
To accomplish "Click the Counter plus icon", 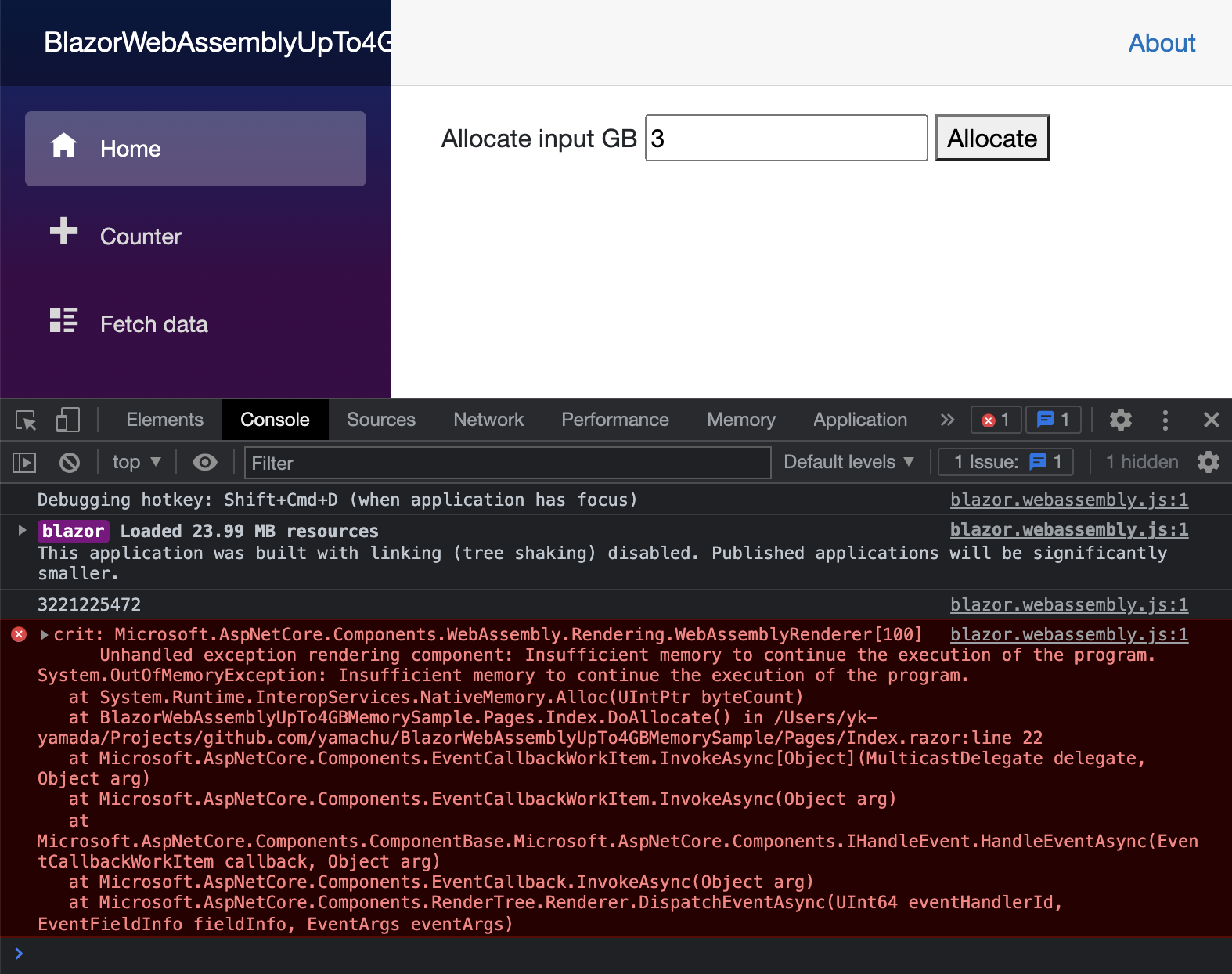I will (x=63, y=231).
